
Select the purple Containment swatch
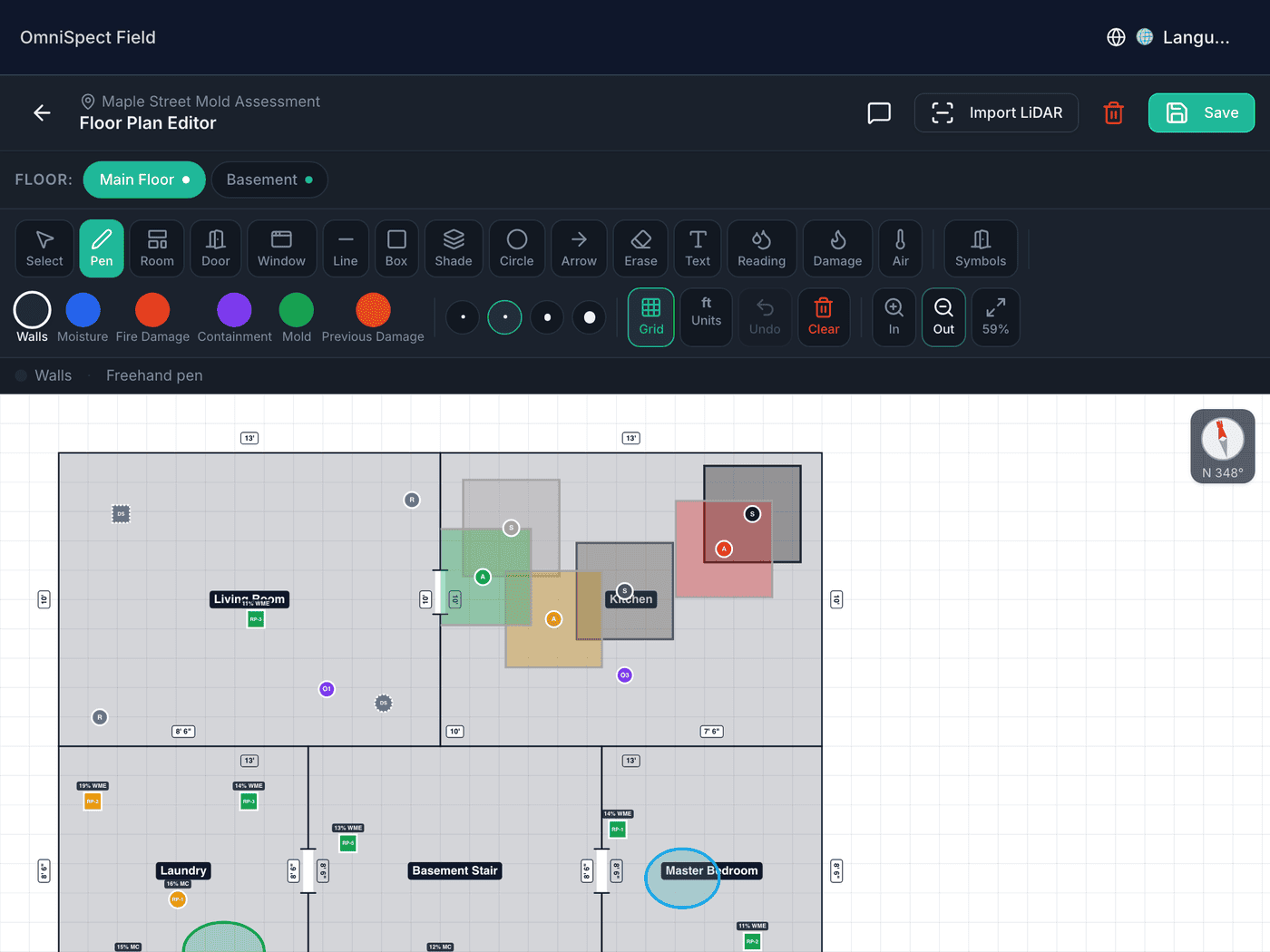[x=234, y=310]
